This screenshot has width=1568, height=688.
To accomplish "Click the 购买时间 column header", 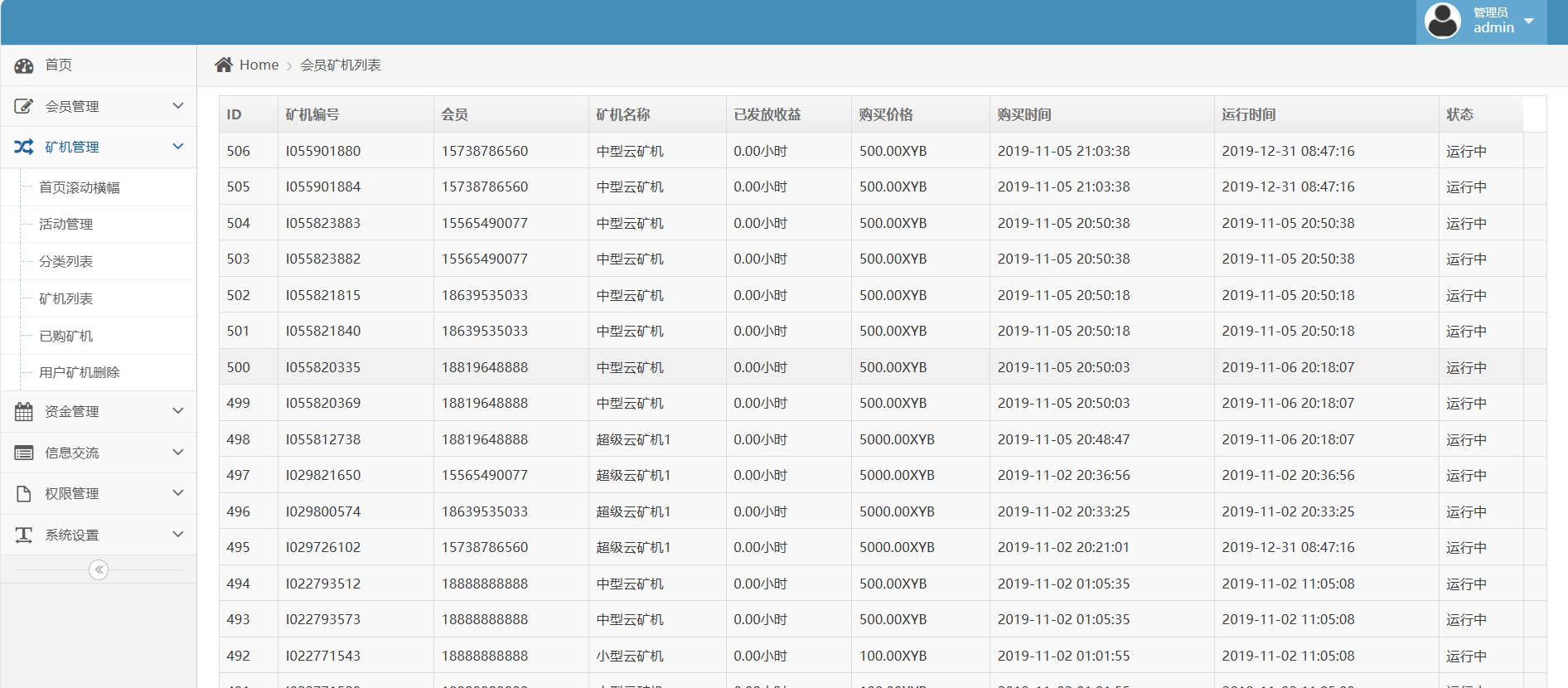I will point(1024,114).
